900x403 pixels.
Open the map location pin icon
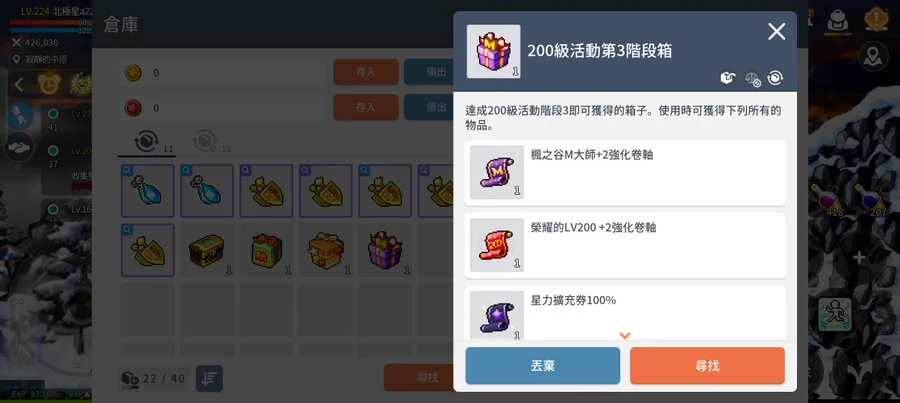[x=873, y=56]
